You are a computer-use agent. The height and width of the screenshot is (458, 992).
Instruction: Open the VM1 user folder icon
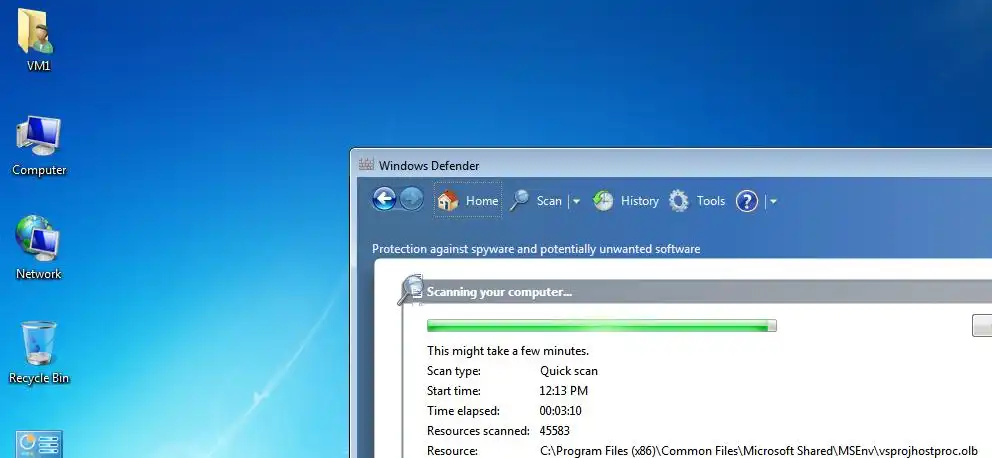coord(35,32)
